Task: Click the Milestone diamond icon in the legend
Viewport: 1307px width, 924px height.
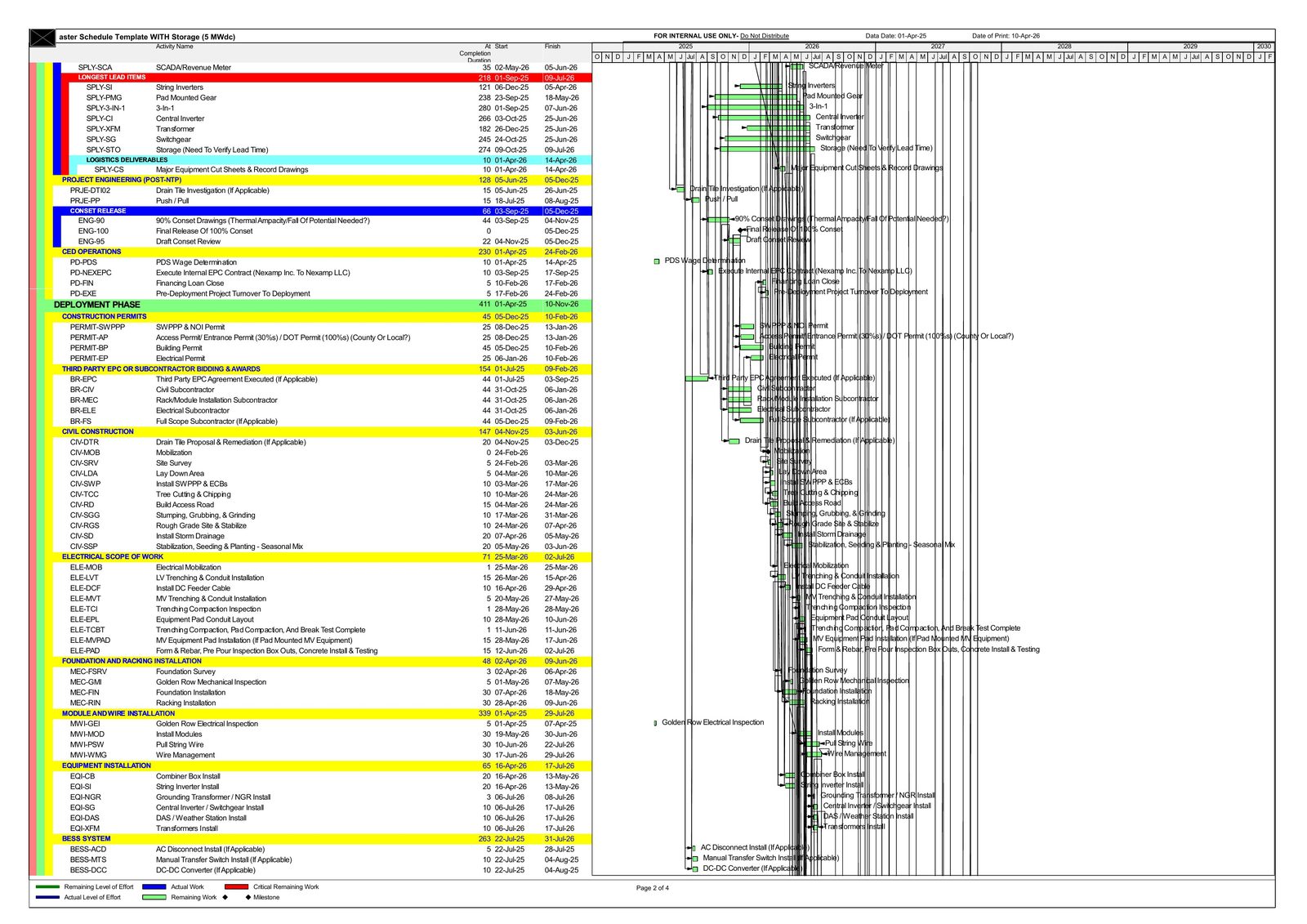Action: (x=248, y=896)
